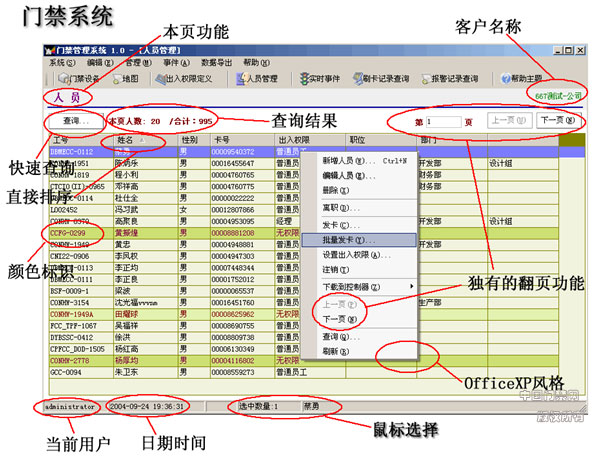The width and height of the screenshot is (595, 456).
Task: Click the 下一页 page button
Action: point(557,121)
